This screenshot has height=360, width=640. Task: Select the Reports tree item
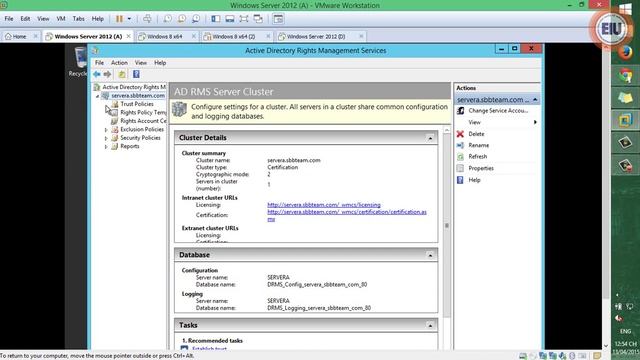click(129, 146)
